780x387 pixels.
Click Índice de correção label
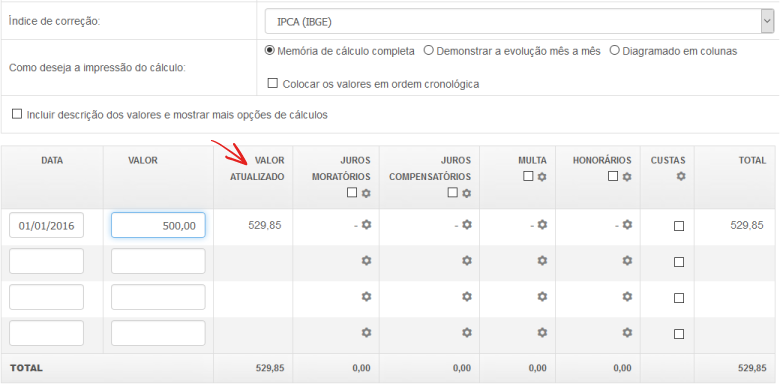55,22
